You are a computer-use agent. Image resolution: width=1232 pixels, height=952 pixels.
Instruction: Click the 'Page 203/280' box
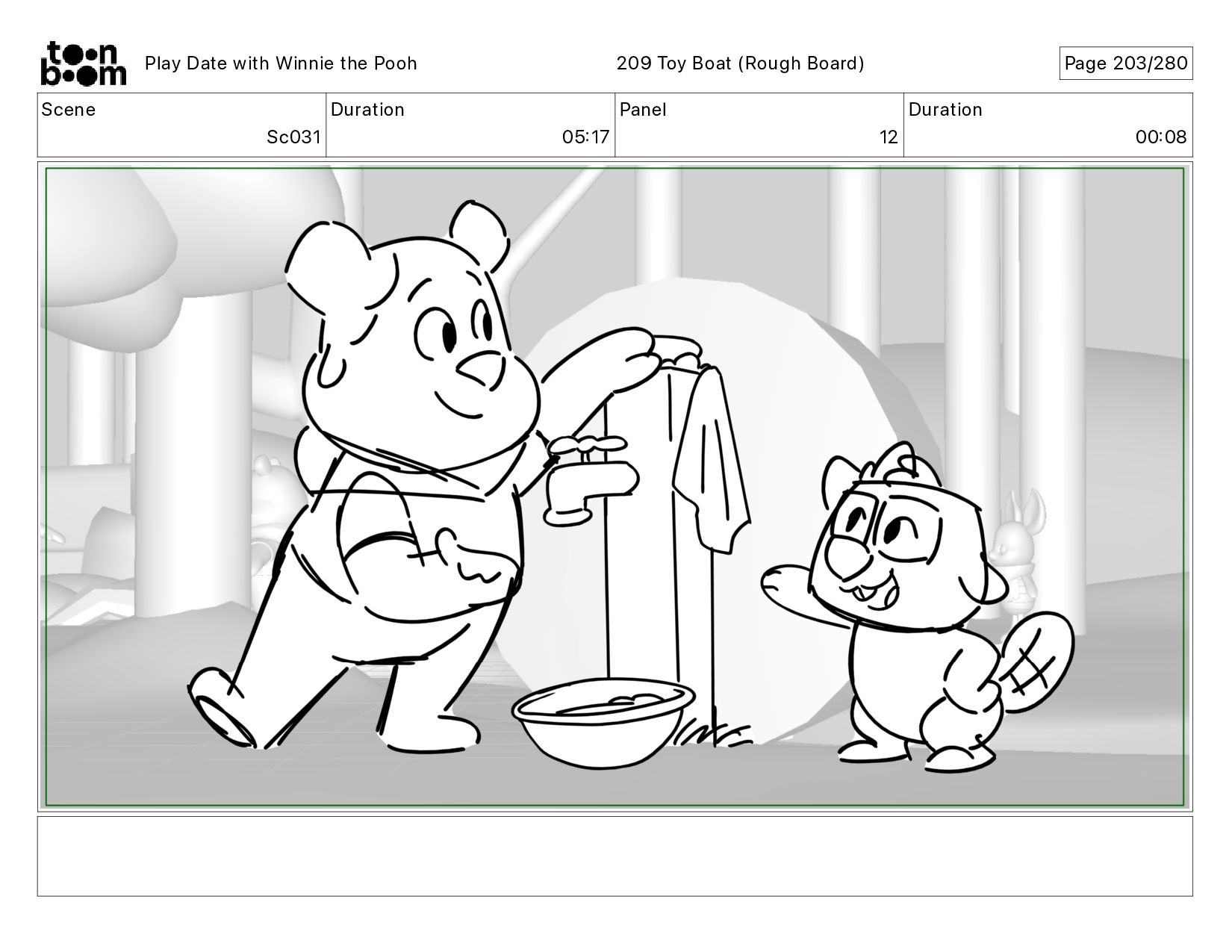1125,63
